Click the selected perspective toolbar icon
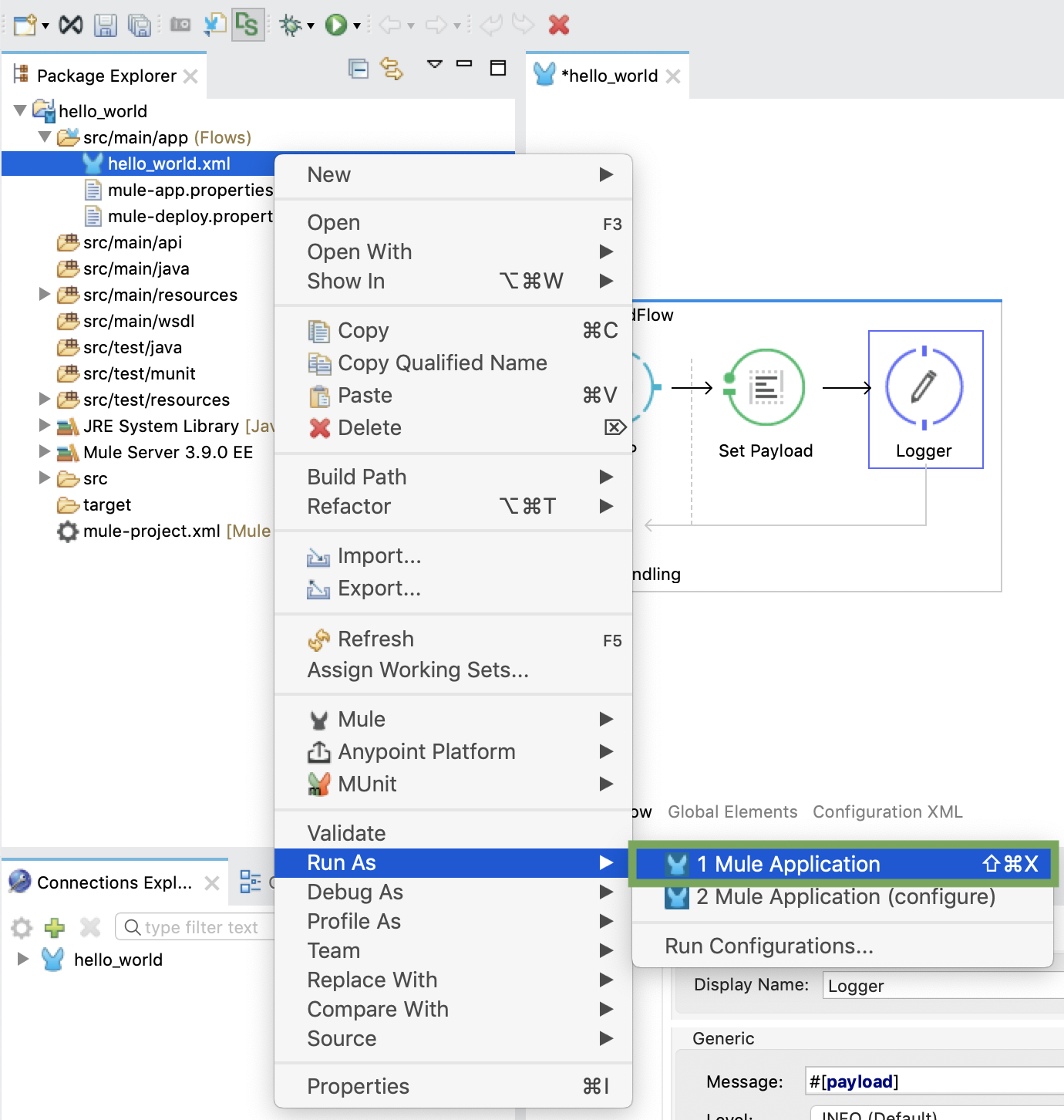 click(x=247, y=25)
